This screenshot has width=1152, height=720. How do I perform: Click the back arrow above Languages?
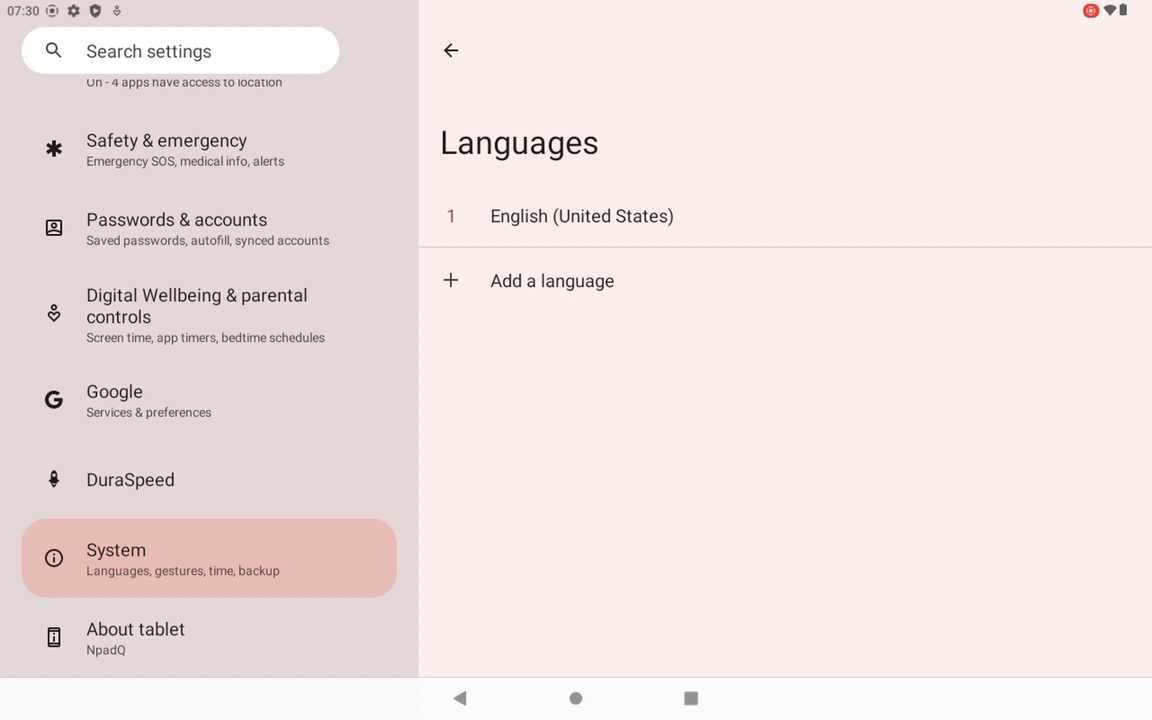tap(450, 50)
